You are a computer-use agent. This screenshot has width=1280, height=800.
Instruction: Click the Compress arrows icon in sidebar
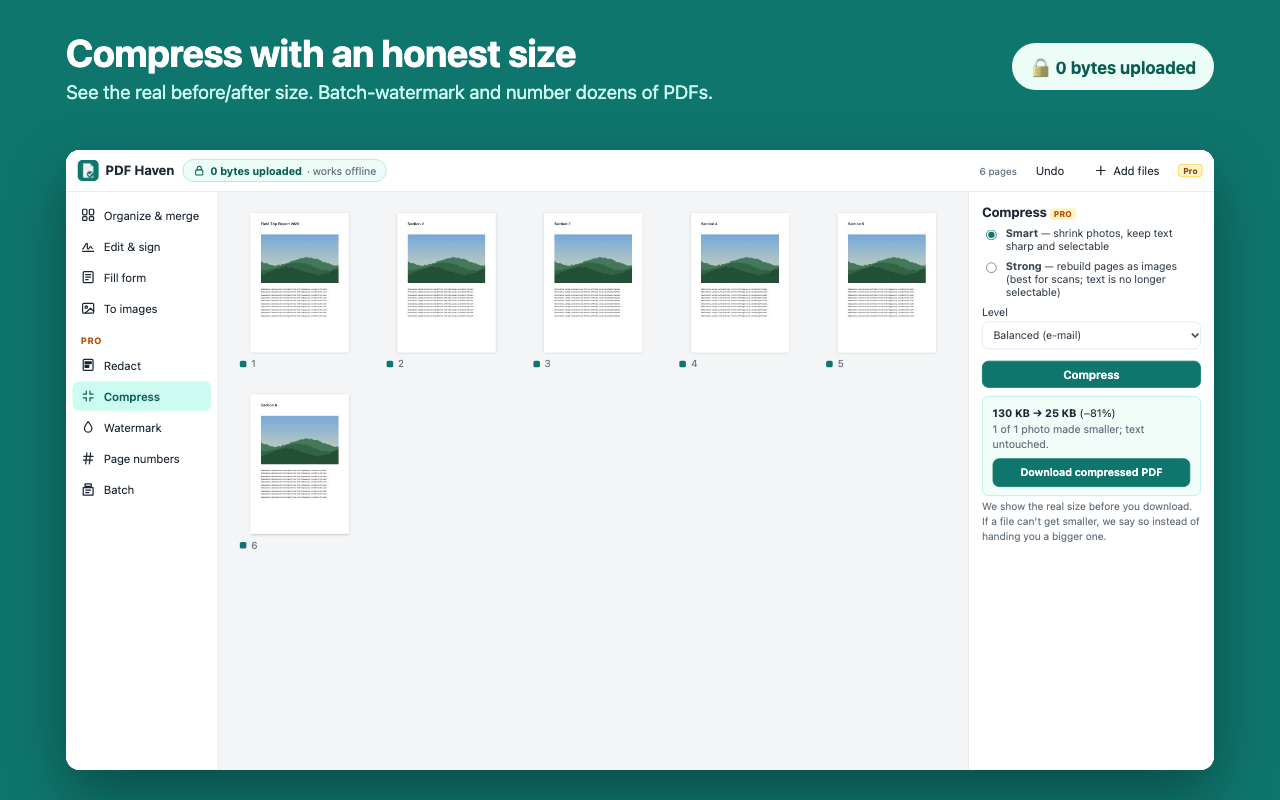[x=88, y=397]
